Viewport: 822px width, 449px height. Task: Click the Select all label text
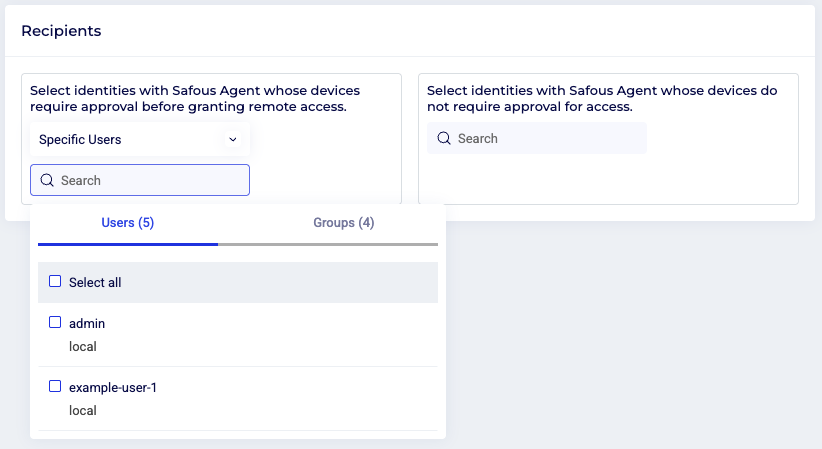(x=95, y=283)
